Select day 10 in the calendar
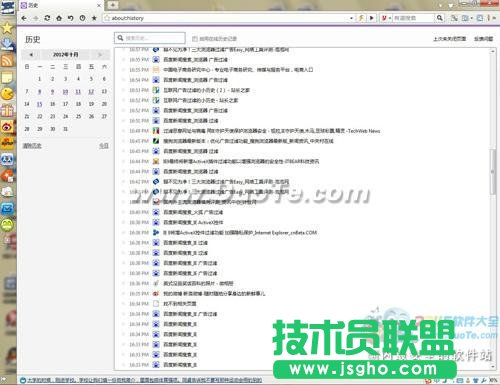Image resolution: width=500 pixels, height=385 pixels. (x=65, y=92)
